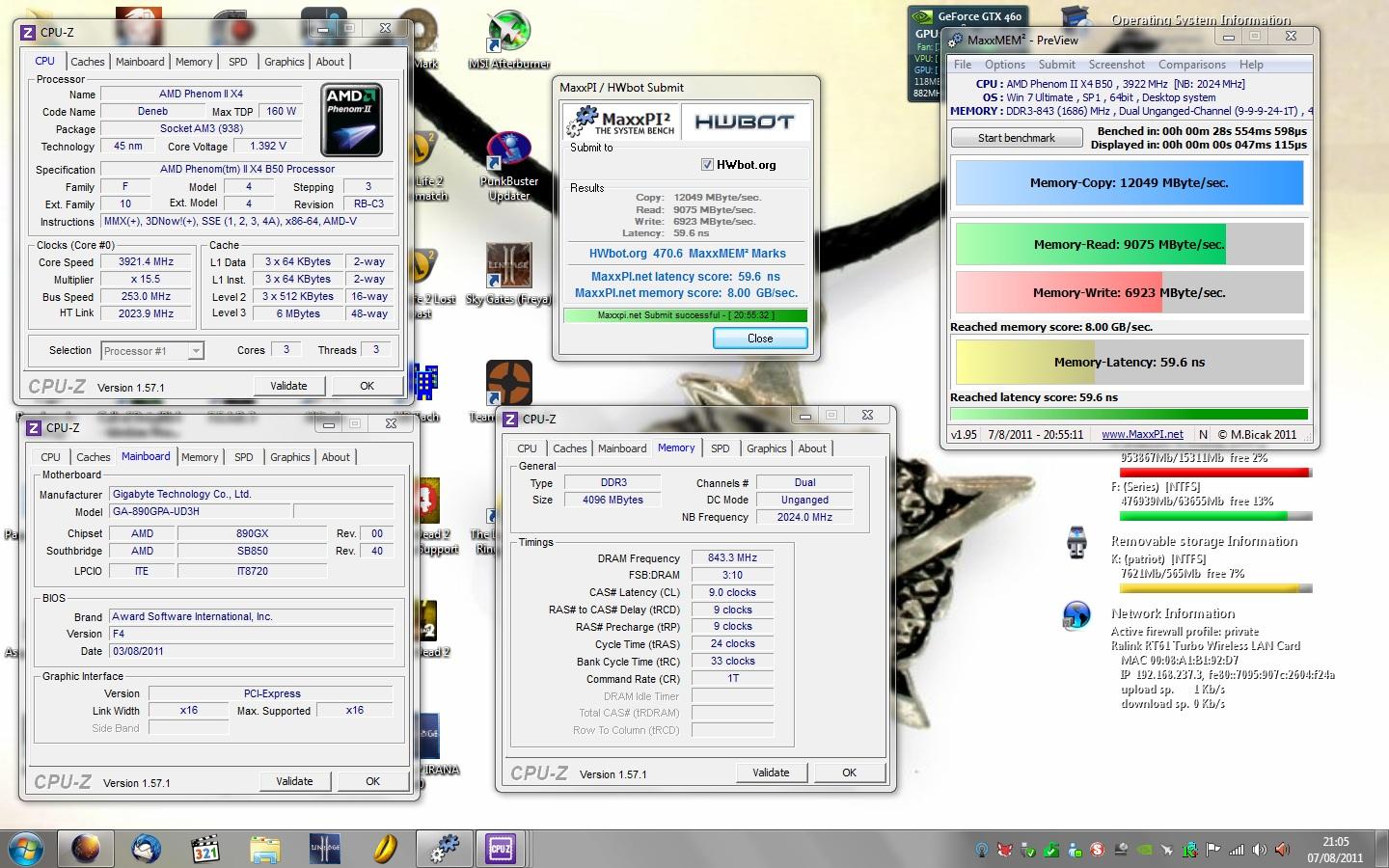
Task: Open the Windows Start menu orb
Action: click(x=26, y=849)
